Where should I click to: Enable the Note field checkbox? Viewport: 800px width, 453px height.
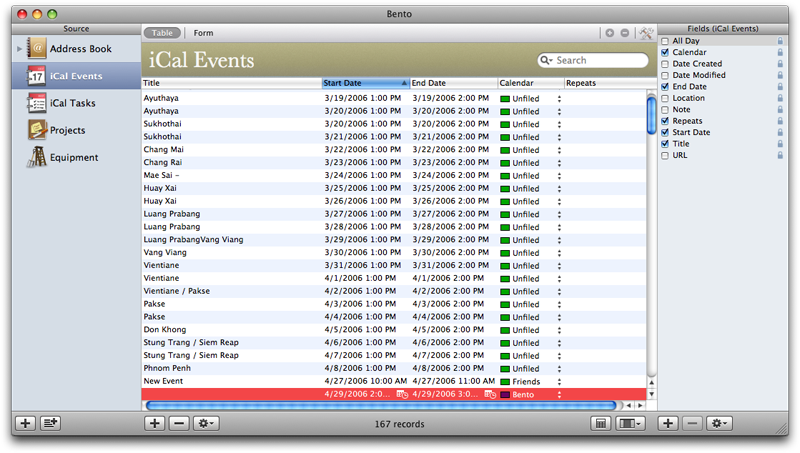(665, 110)
